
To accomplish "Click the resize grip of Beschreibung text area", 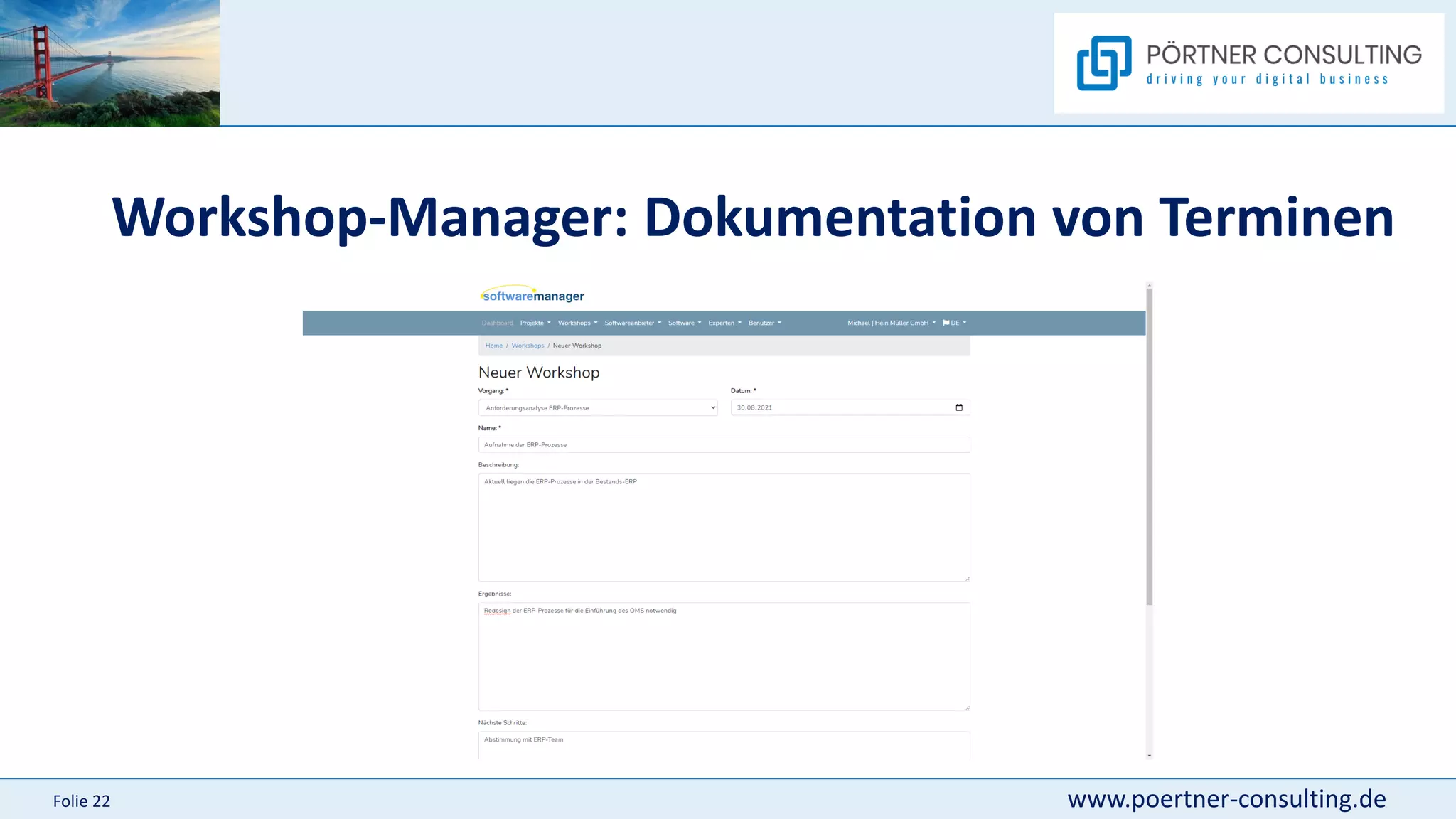I will pyautogui.click(x=967, y=578).
